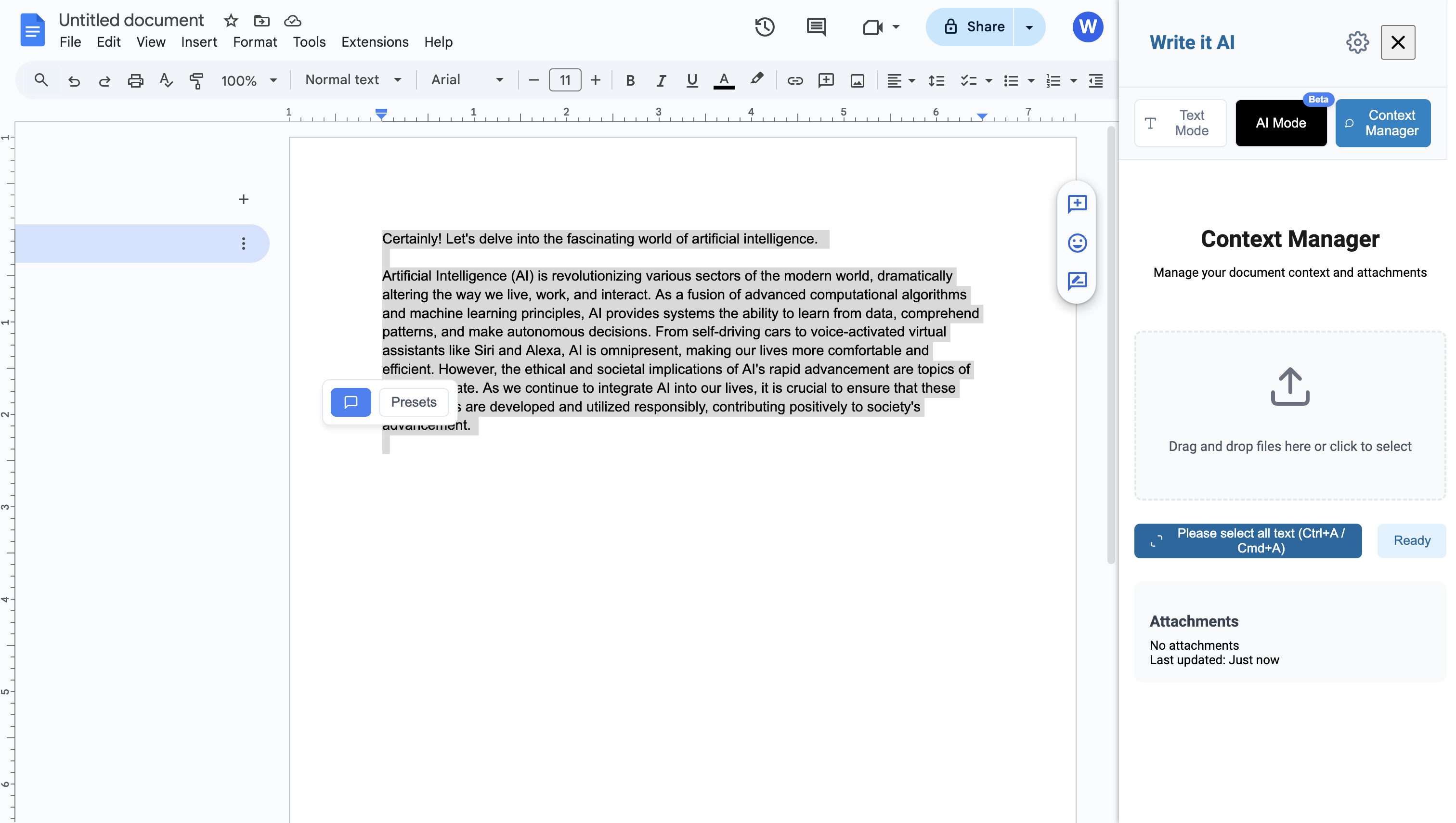
Task: Start a video call with the camera icon
Action: click(x=872, y=26)
